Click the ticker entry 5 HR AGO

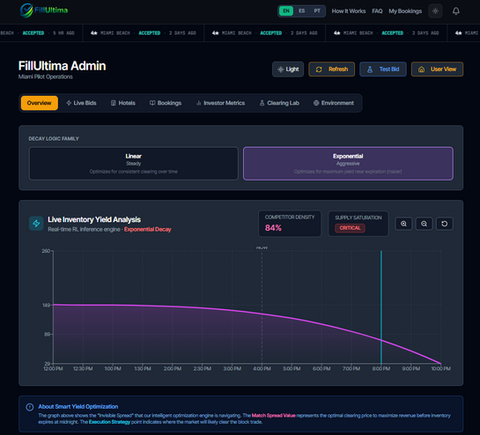coord(63,33)
